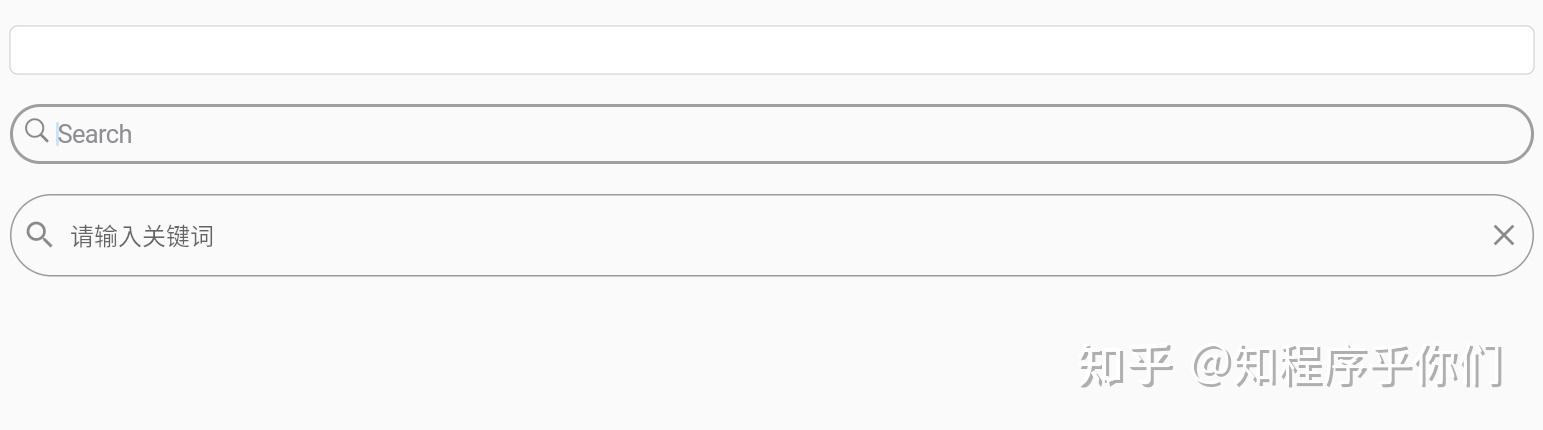
Task: Focus the 请输入关键词 input field
Action: point(771,235)
